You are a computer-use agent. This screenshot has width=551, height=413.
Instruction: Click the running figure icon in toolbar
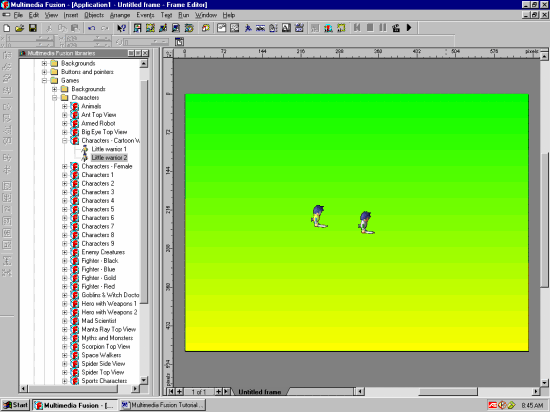click(x=248, y=28)
